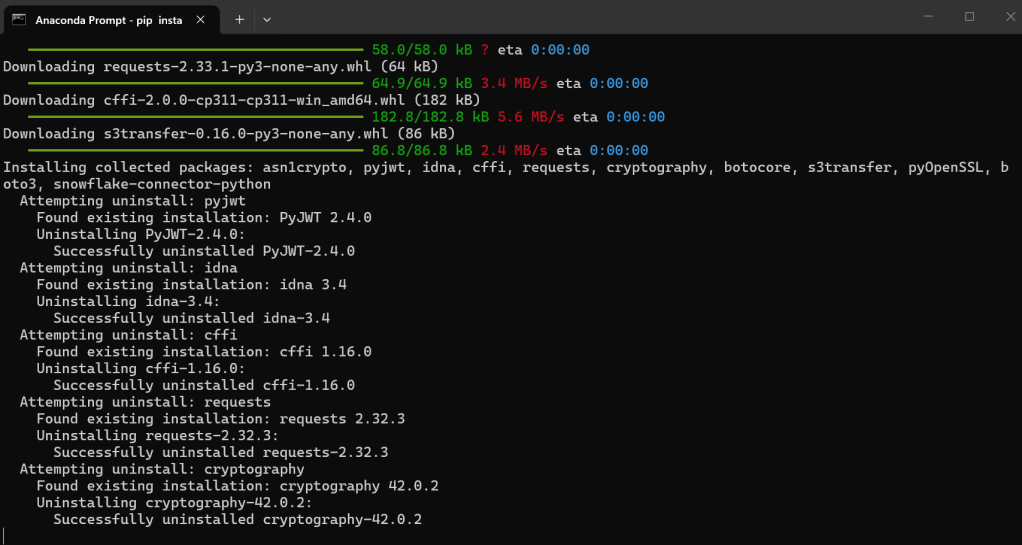Viewport: 1022px width, 545px height.
Task: Click 'Successfully uninstalled cryptography-42.0.2' line
Action: click(237, 519)
